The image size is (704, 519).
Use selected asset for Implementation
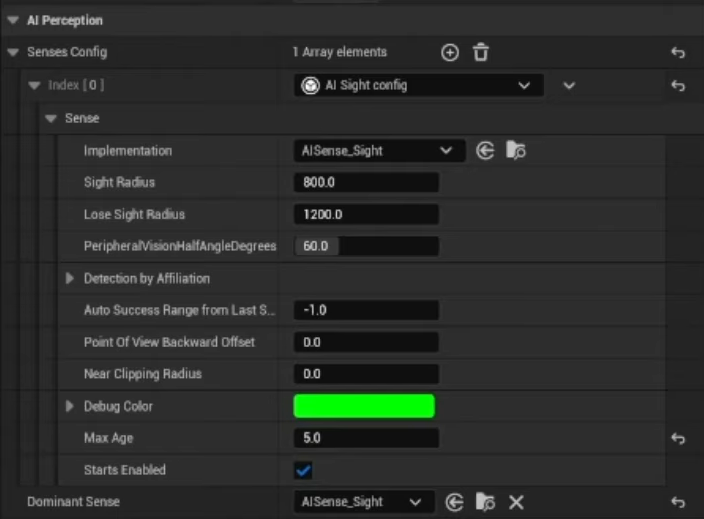(485, 151)
